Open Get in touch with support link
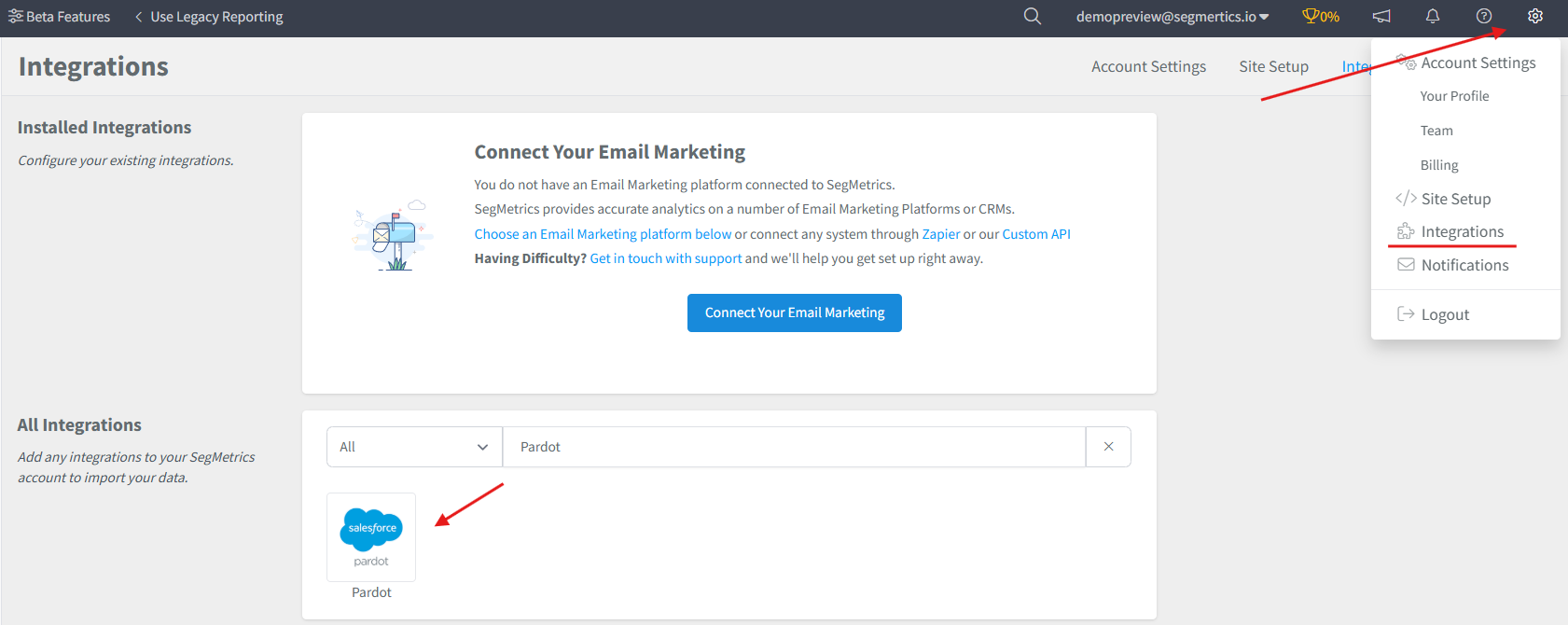This screenshot has width=1568, height=625. coord(666,258)
